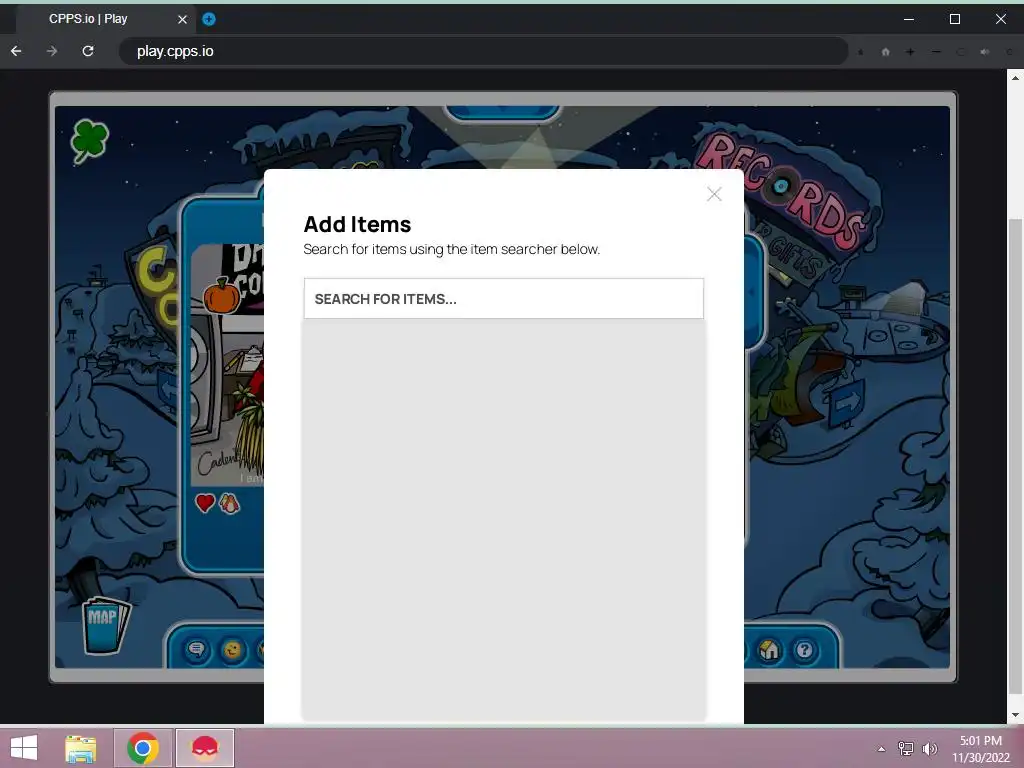Click the buddy penguin icon on player card
Image resolution: width=1024 pixels, height=768 pixels.
coord(229,503)
